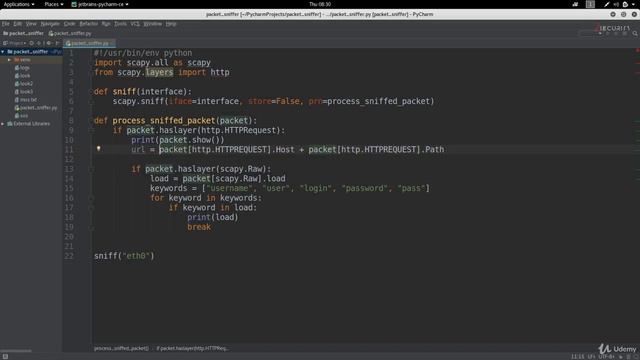The height and width of the screenshot is (360, 640).
Task: Open the File menu
Action: pyautogui.click(x=5, y=24)
